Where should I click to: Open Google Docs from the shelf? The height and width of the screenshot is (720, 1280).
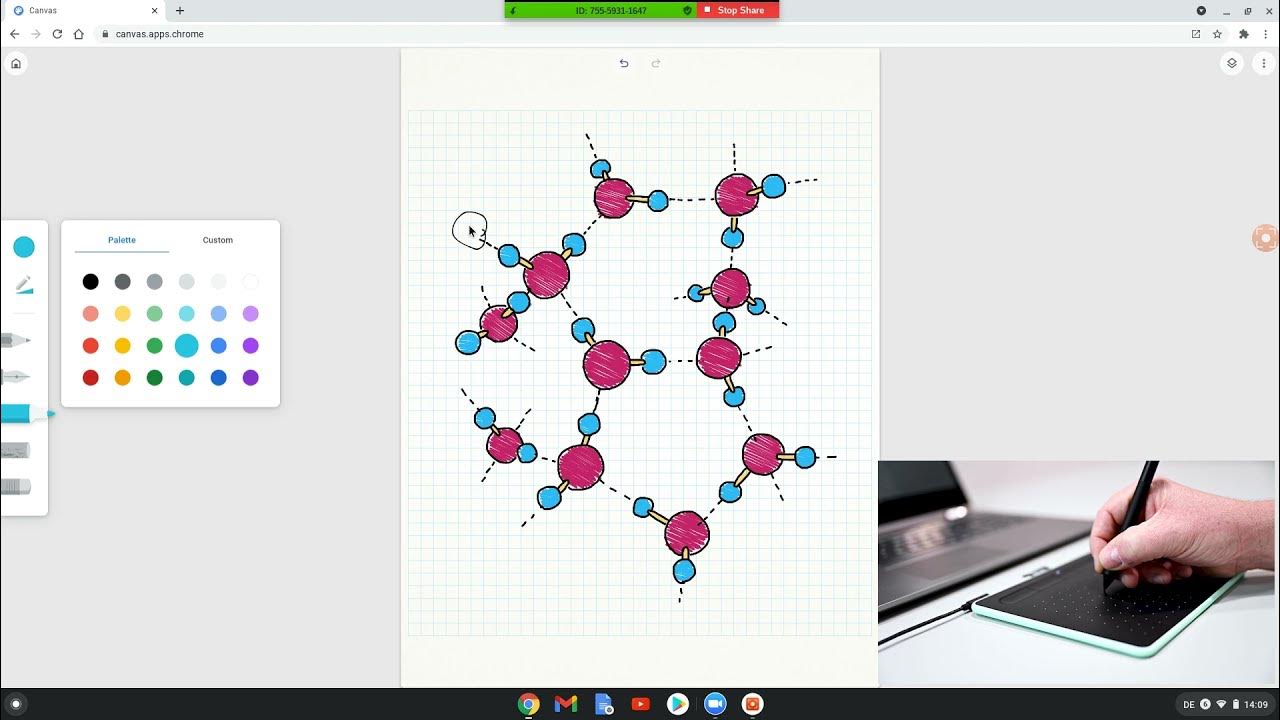[x=604, y=704]
